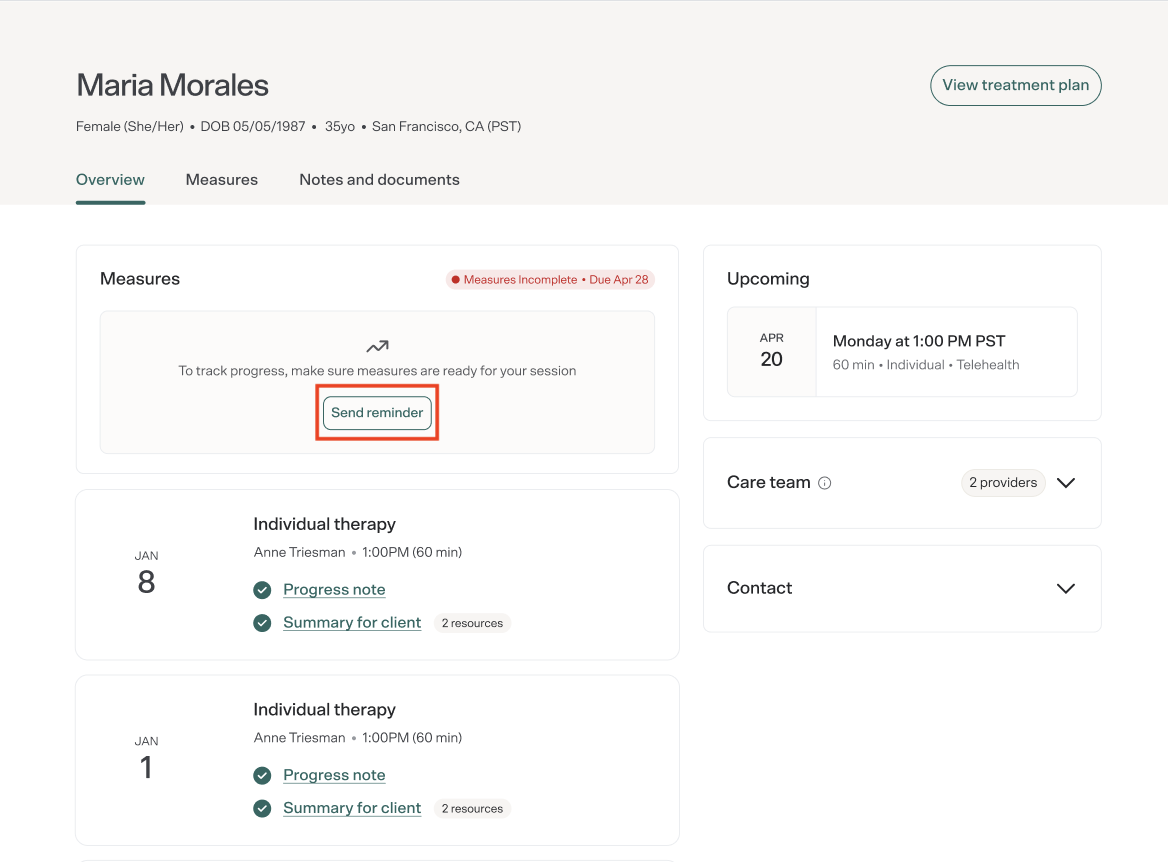Click the check icon beside Jan 1 Summary for client

click(262, 808)
